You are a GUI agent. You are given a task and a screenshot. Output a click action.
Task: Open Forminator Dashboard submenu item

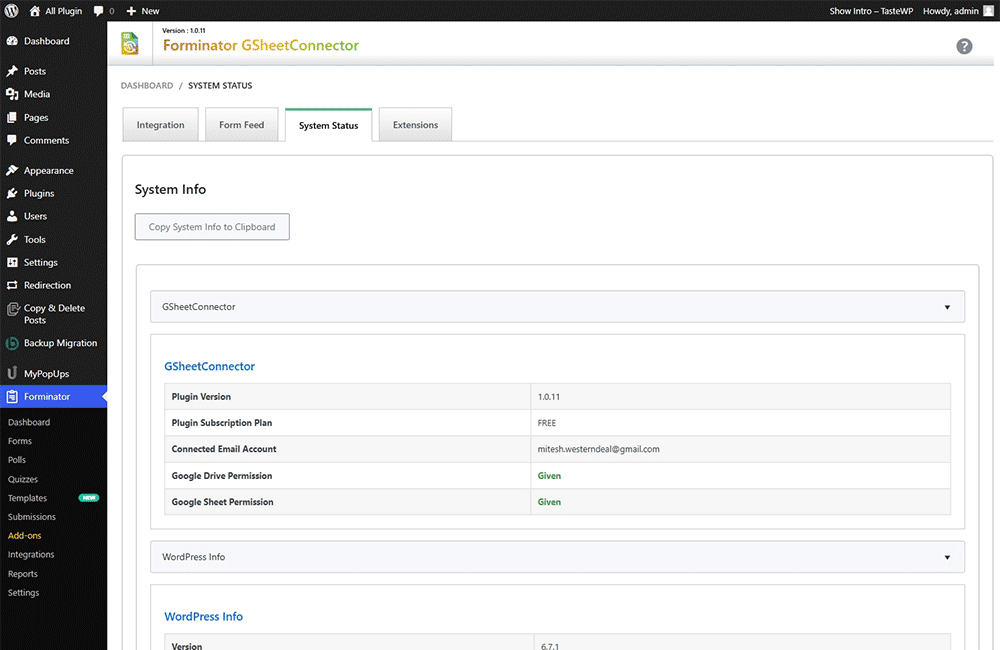click(29, 422)
